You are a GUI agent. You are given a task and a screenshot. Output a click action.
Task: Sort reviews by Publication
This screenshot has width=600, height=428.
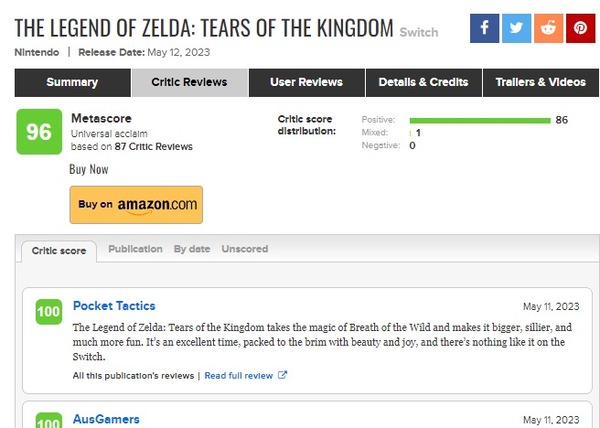click(135, 249)
